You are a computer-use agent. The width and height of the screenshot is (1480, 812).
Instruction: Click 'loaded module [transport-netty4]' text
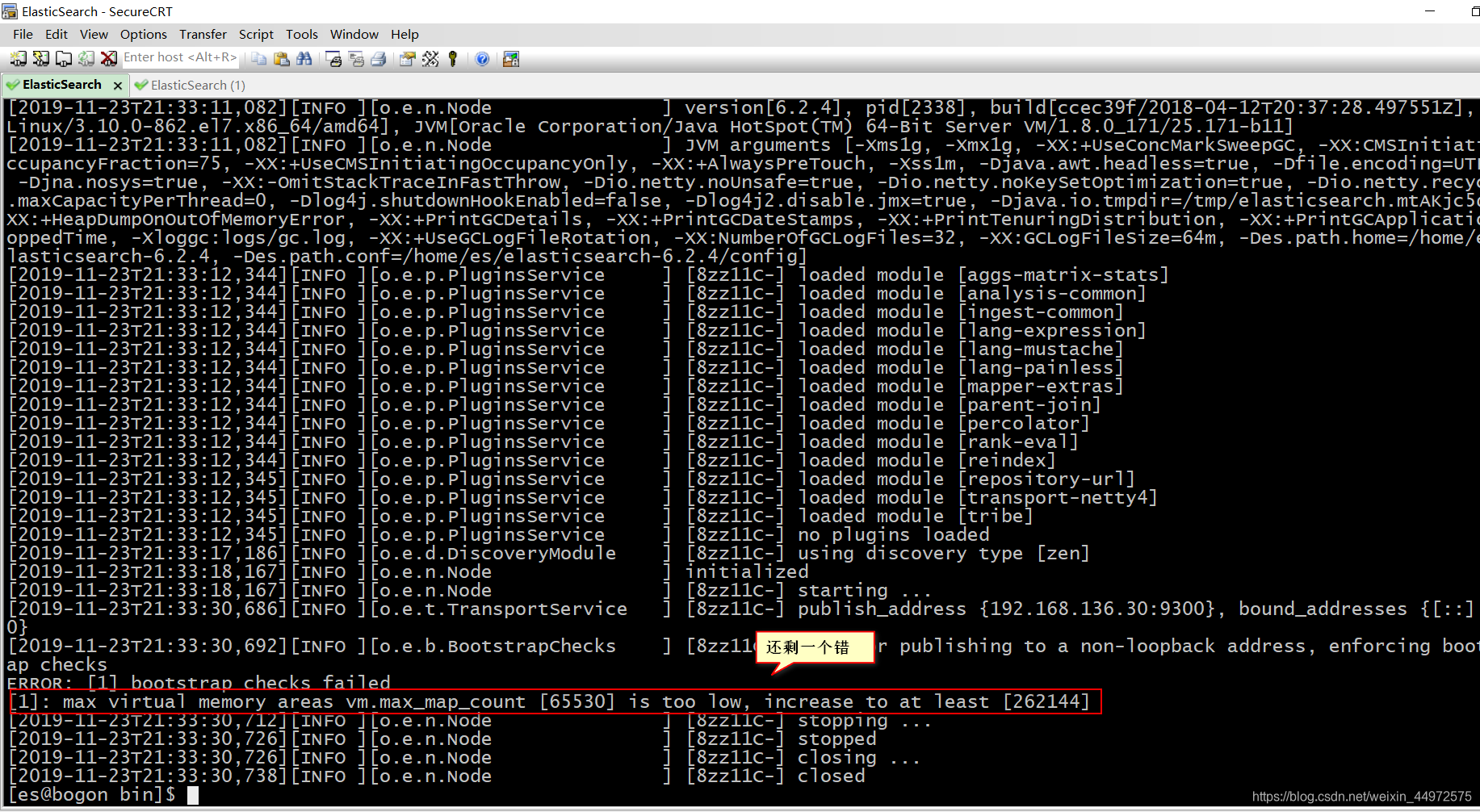(977, 497)
